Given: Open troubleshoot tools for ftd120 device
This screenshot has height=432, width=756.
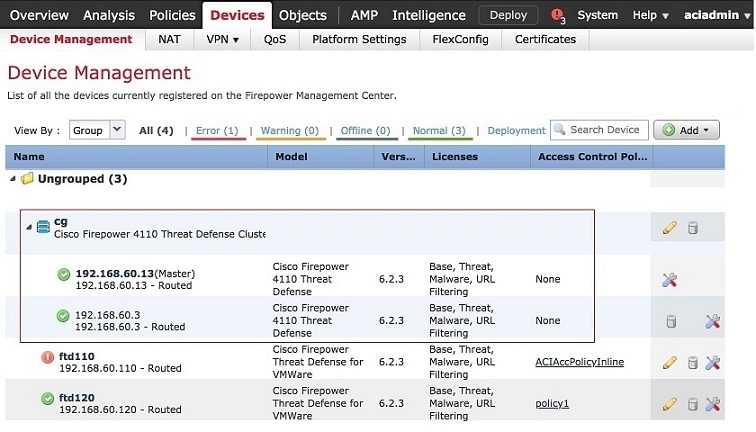Looking at the screenshot, I should [713, 404].
